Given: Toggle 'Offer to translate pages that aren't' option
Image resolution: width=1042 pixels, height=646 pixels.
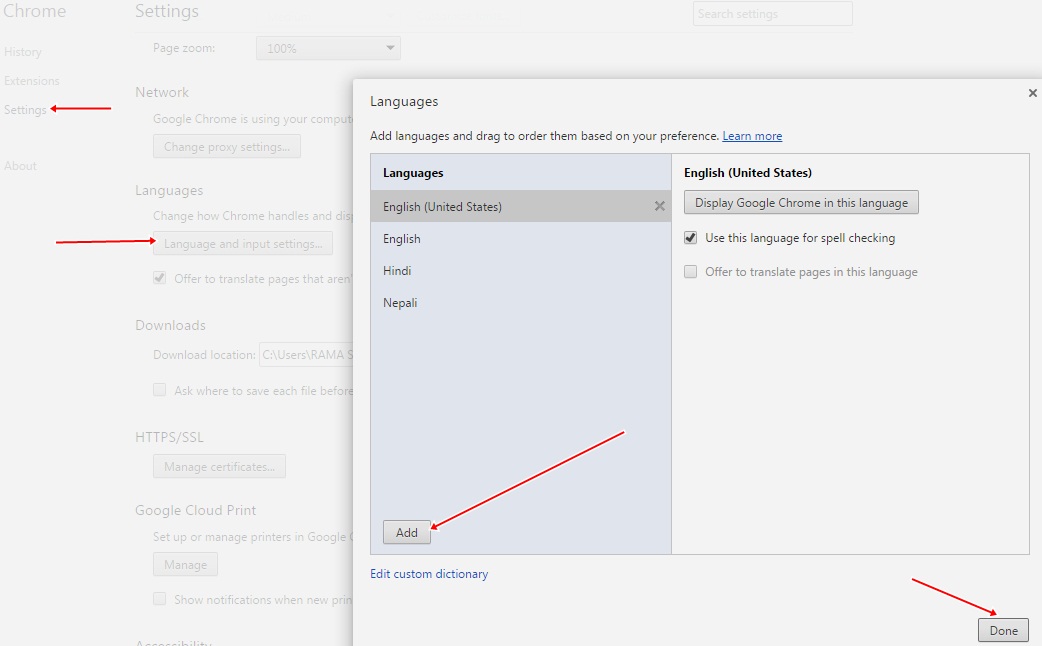Looking at the screenshot, I should (x=159, y=277).
